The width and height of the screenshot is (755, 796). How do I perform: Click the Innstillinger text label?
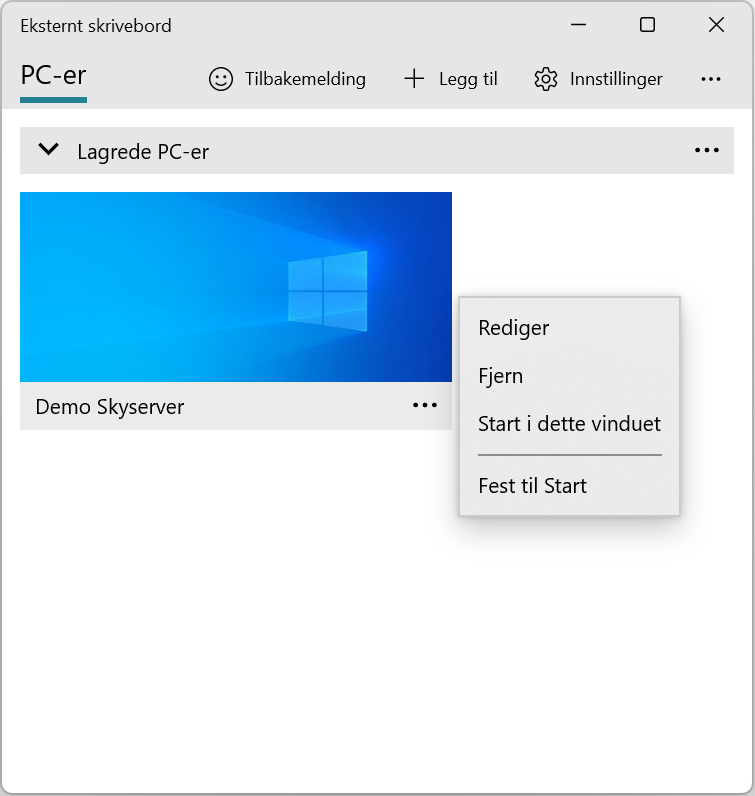(x=616, y=79)
